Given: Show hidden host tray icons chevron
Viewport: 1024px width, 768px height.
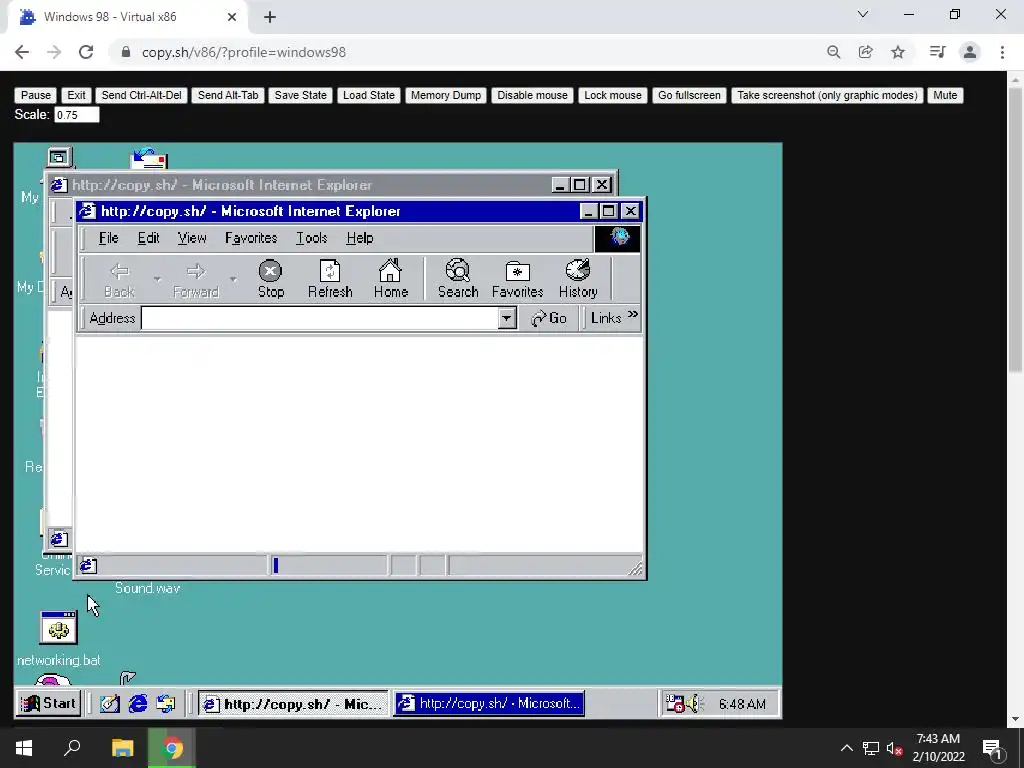Looking at the screenshot, I should (846, 748).
